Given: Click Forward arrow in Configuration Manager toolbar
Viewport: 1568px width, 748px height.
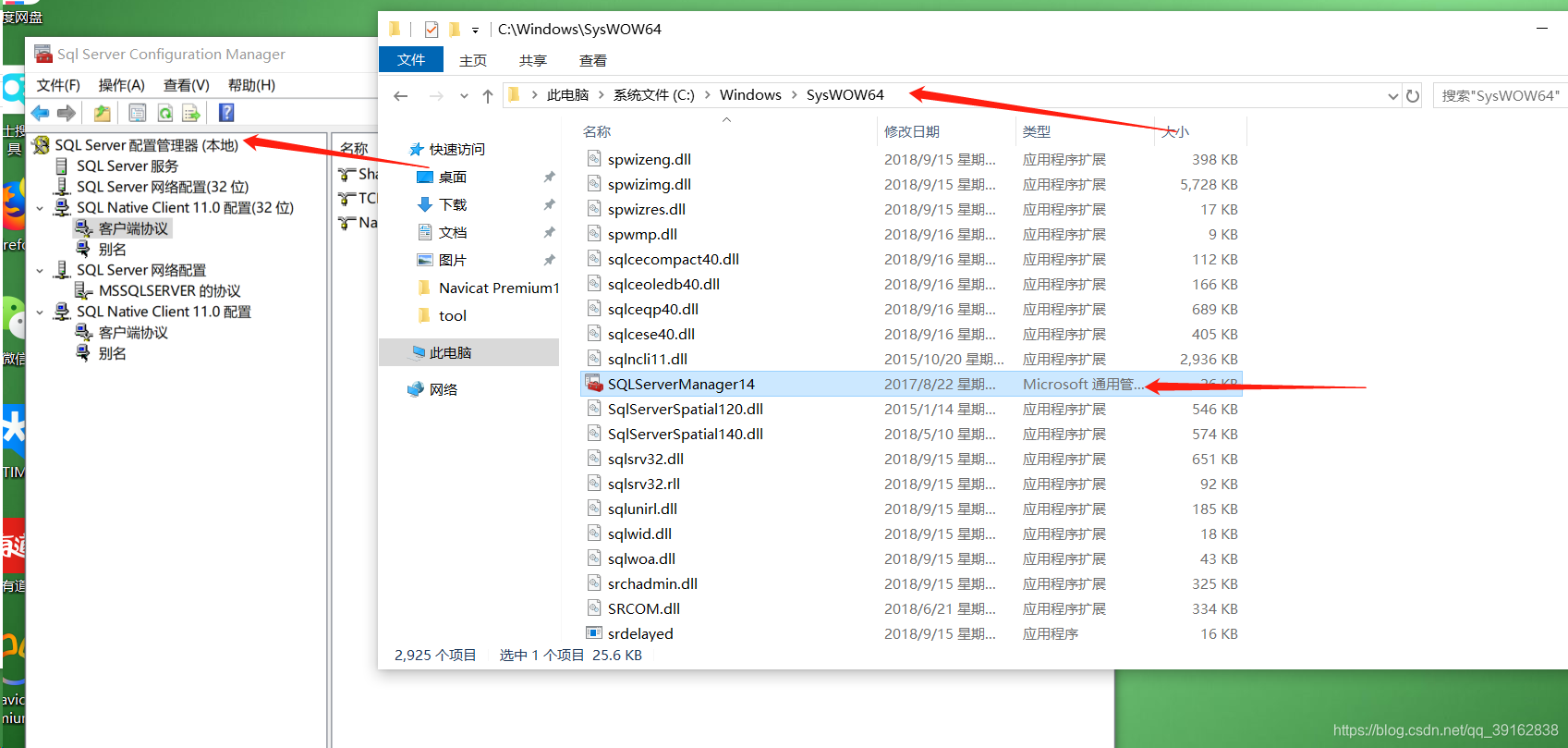Looking at the screenshot, I should pos(67,113).
